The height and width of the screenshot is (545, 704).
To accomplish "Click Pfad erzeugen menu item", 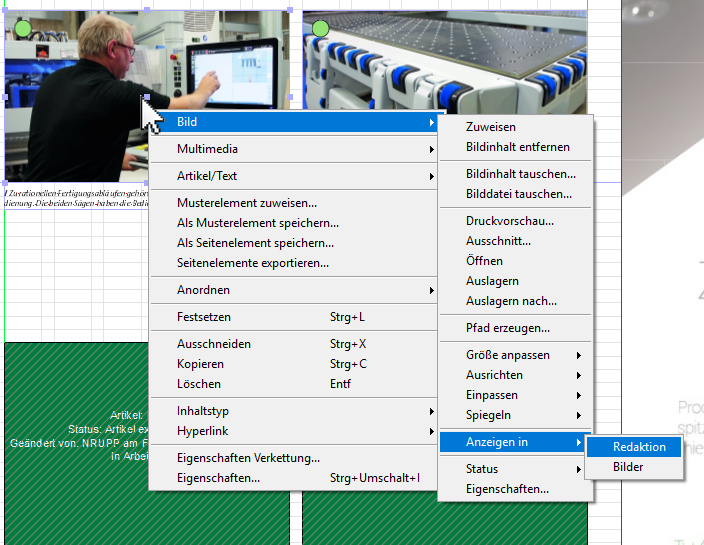I will tap(507, 328).
